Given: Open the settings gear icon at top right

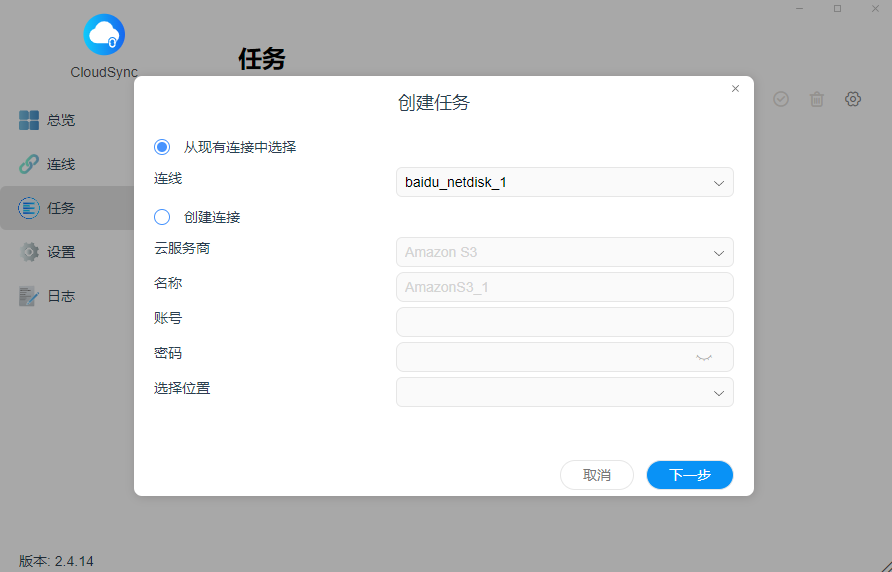Looking at the screenshot, I should tap(853, 99).
